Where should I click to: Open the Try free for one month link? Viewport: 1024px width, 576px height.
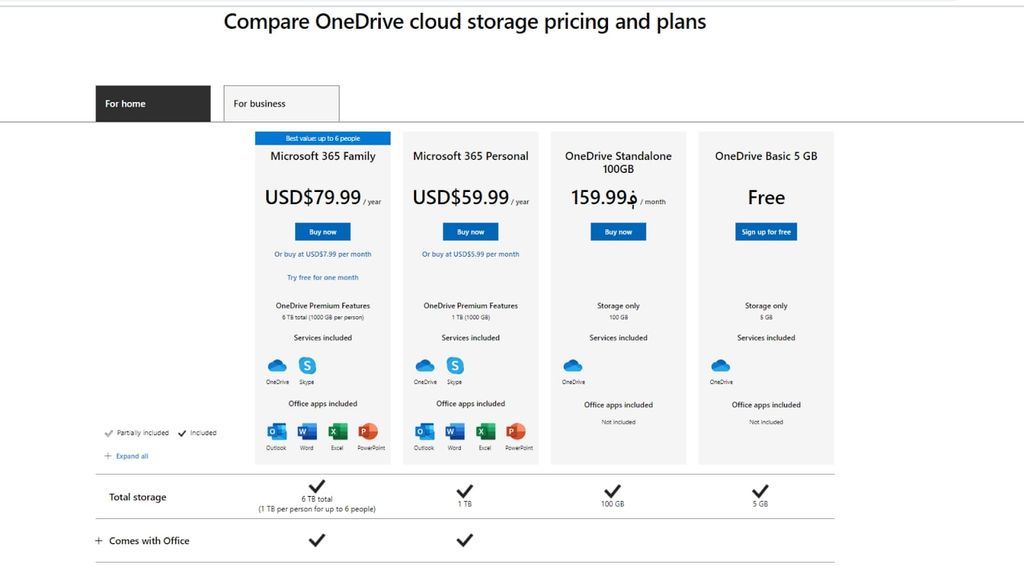click(x=322, y=277)
